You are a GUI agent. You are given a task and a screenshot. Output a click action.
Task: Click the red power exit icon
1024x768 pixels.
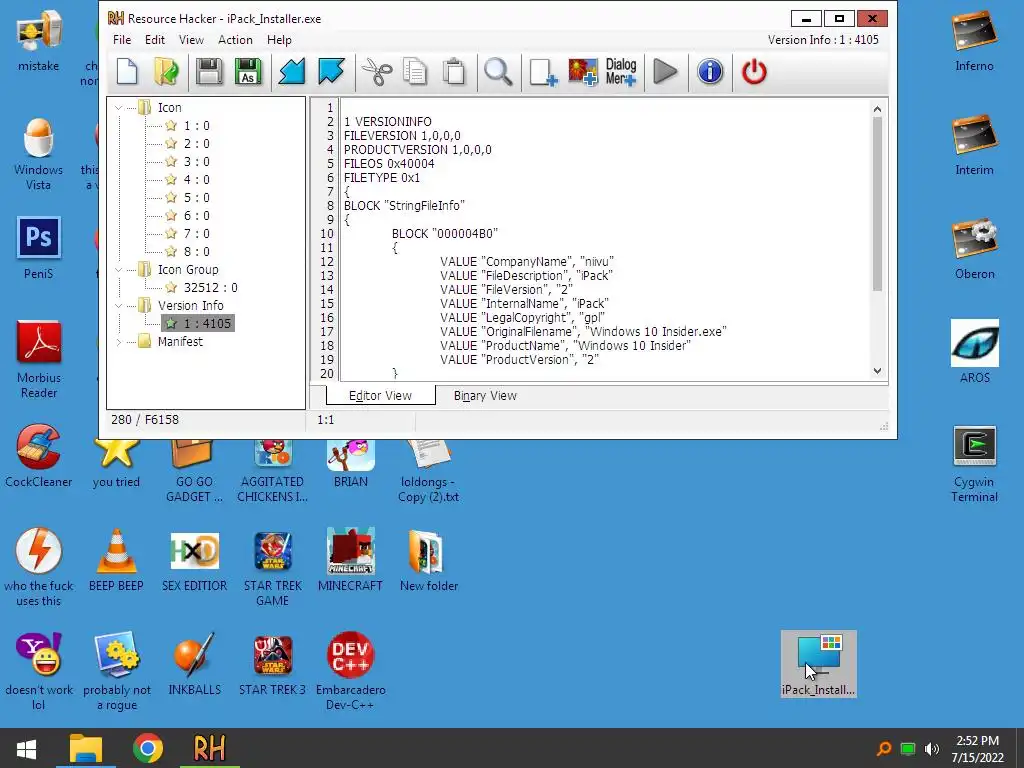tap(754, 72)
